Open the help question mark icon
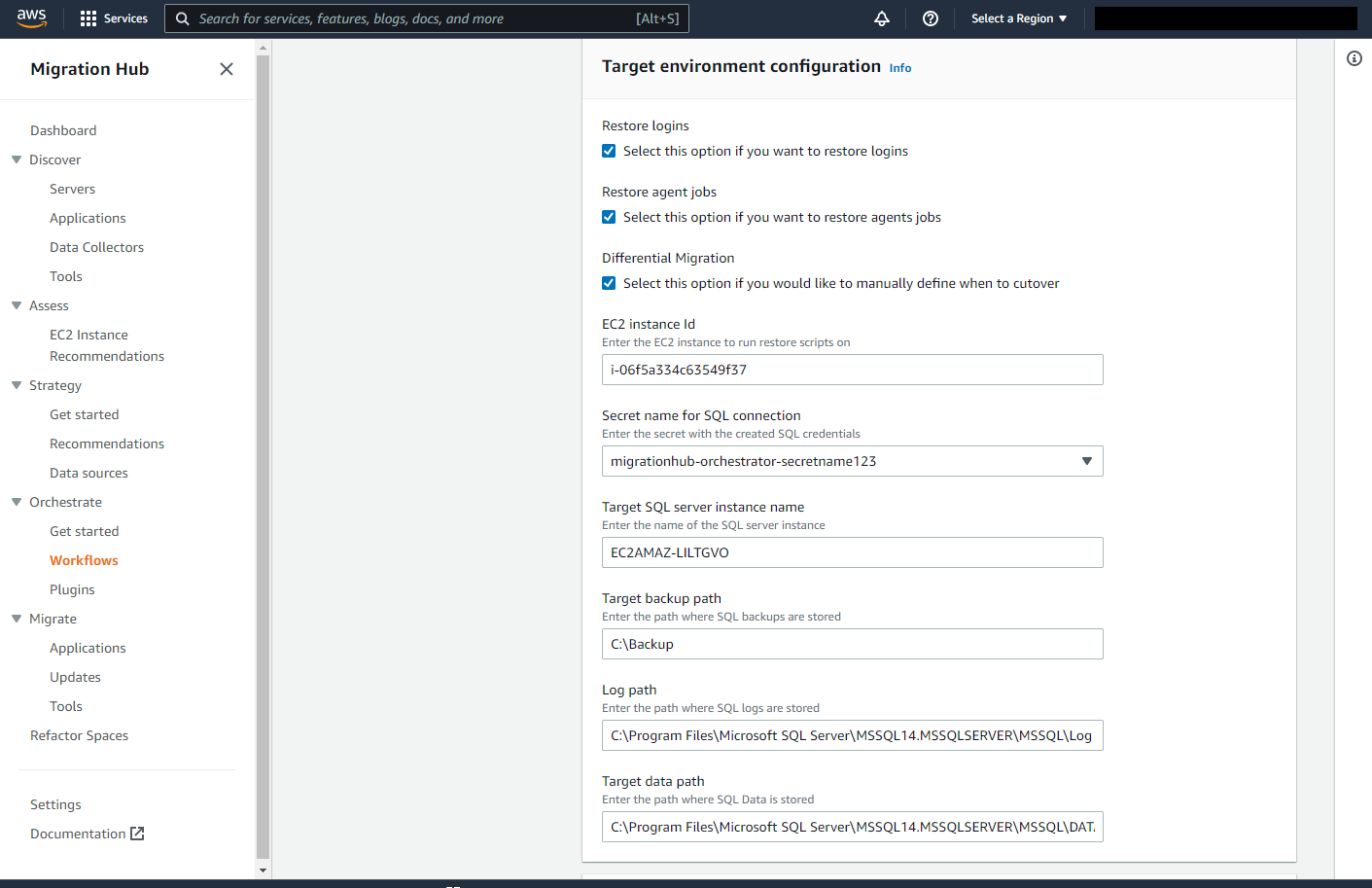Viewport: 1372px width, 888px height. coord(931,18)
